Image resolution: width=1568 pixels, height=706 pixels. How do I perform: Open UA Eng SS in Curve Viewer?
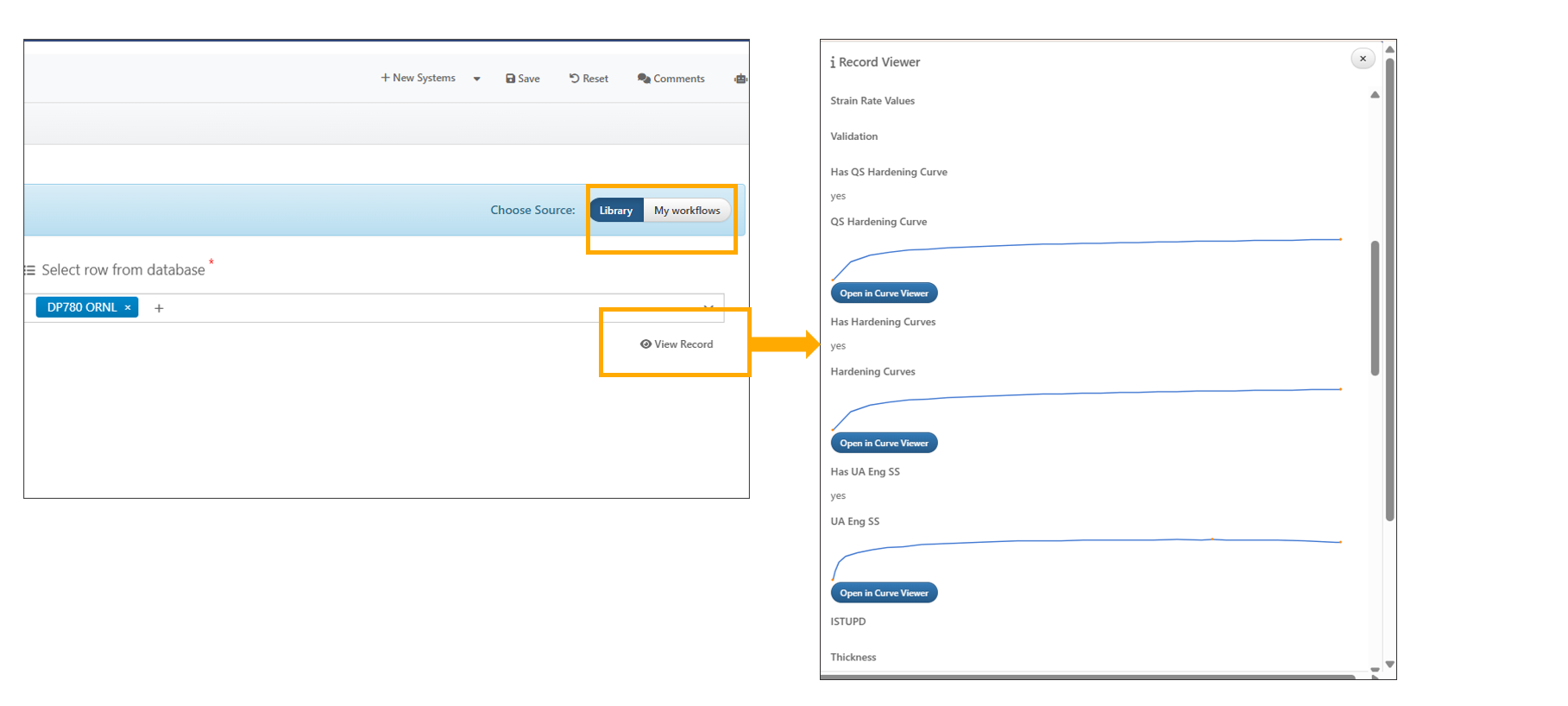point(884,593)
